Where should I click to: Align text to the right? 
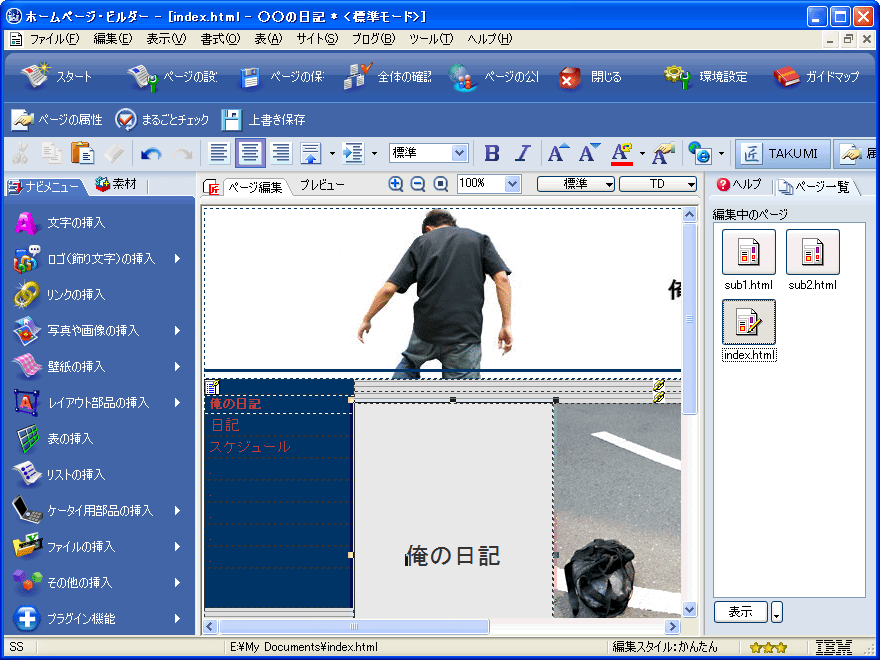point(281,153)
